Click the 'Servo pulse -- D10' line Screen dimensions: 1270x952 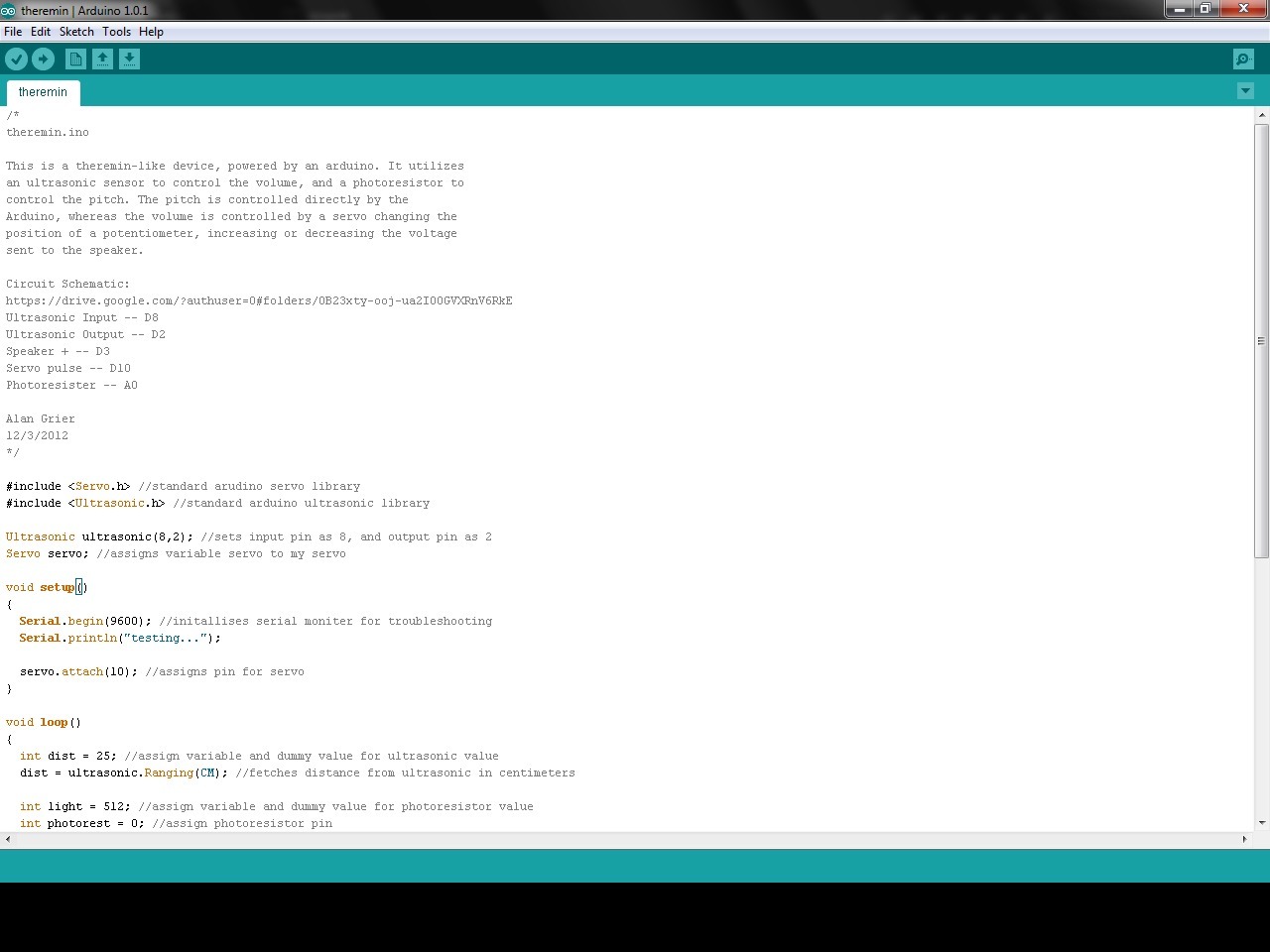tap(68, 368)
